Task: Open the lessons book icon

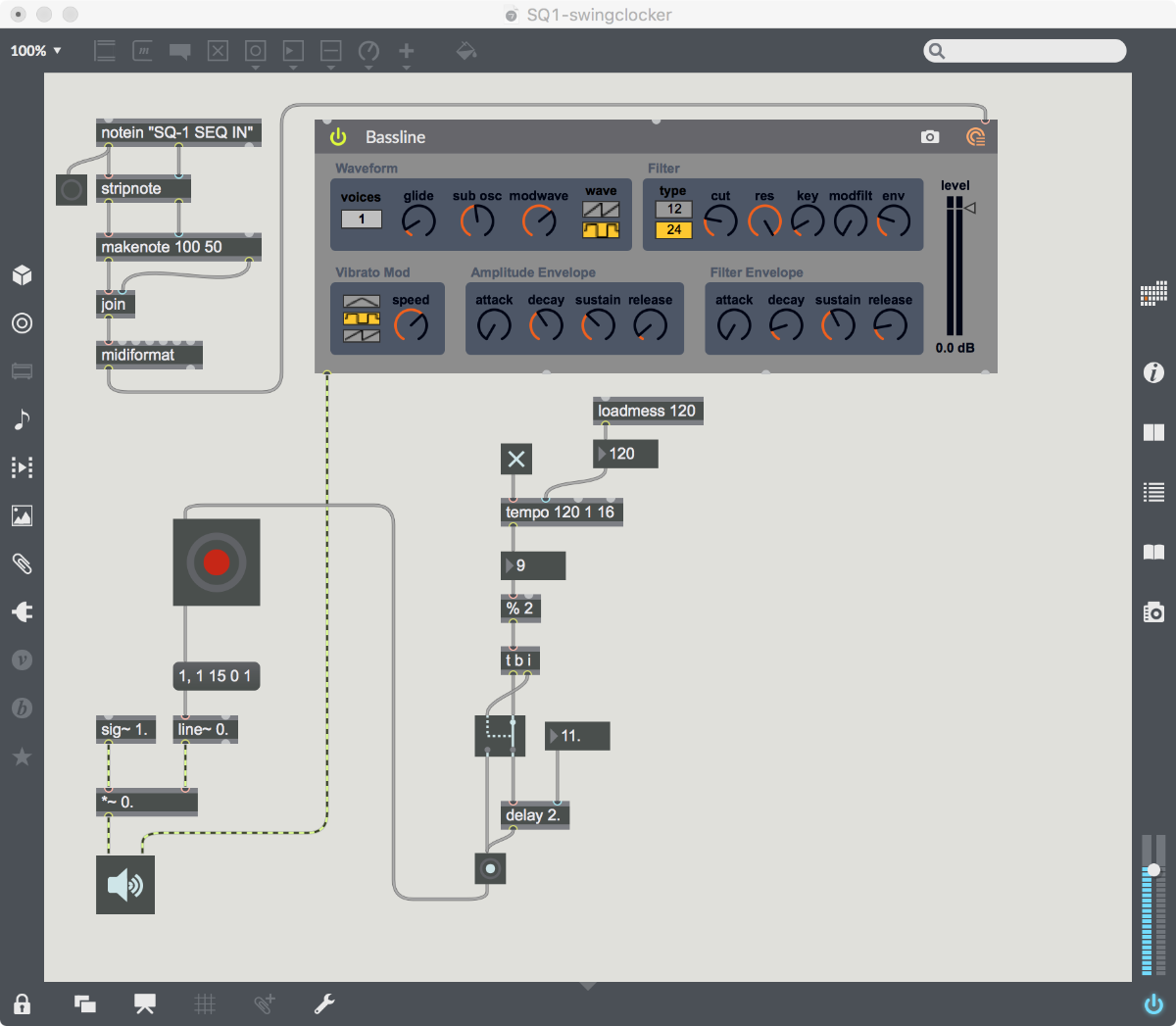Action: (1153, 553)
